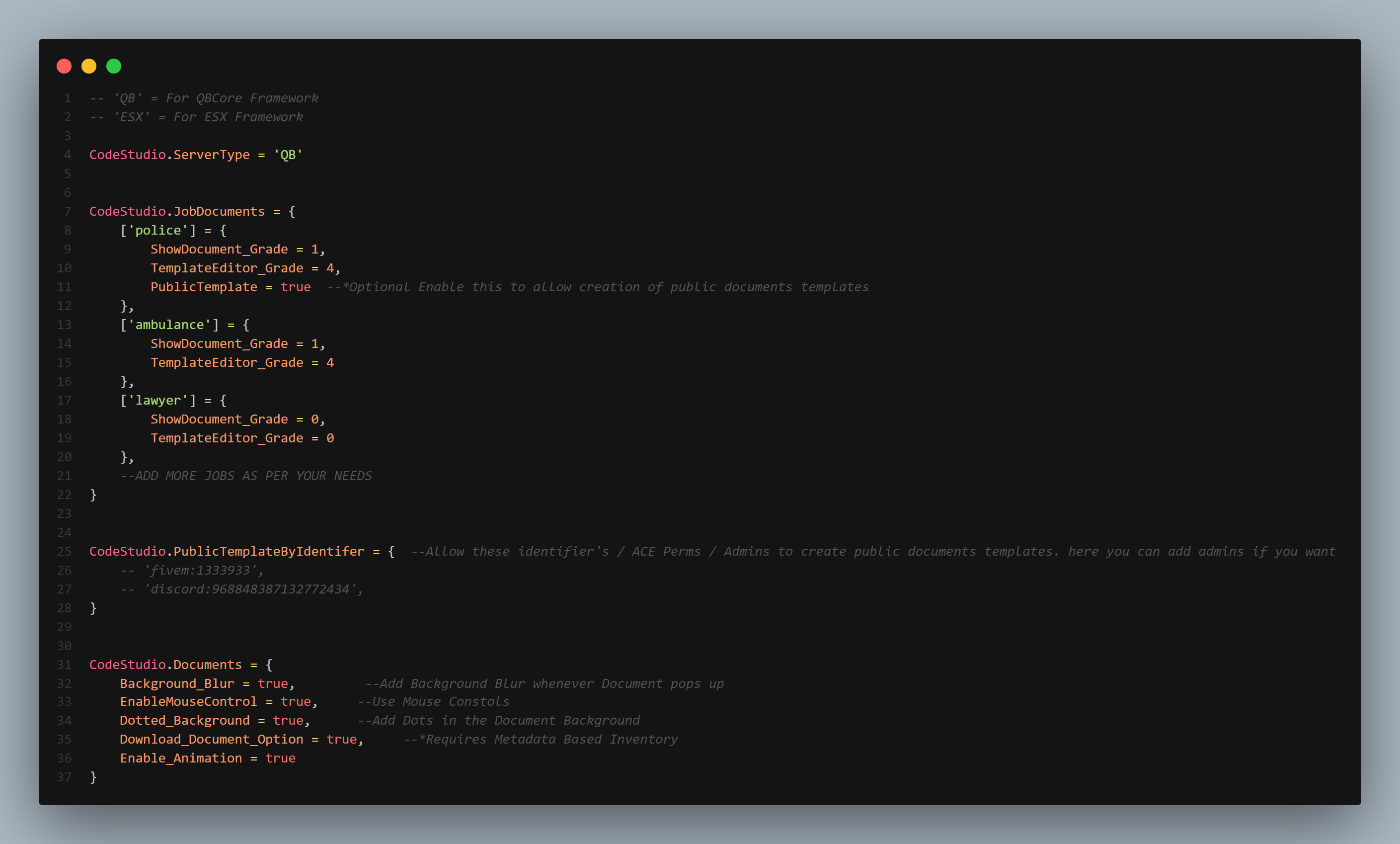Select the 'QB' server type value

(x=287, y=155)
